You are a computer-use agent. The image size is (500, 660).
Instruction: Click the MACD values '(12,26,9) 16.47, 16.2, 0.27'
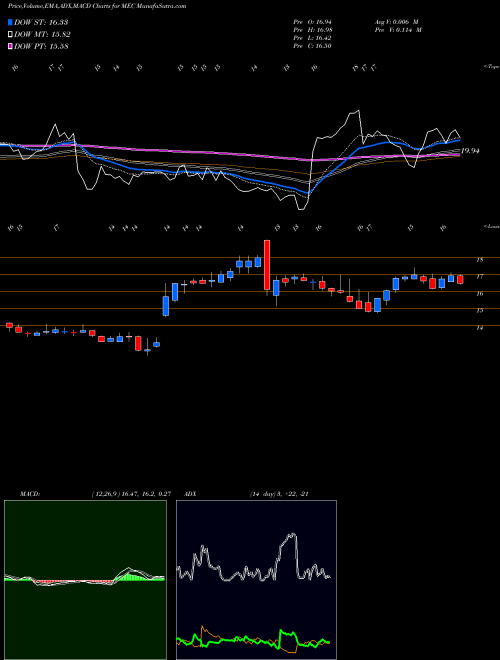tap(131, 494)
